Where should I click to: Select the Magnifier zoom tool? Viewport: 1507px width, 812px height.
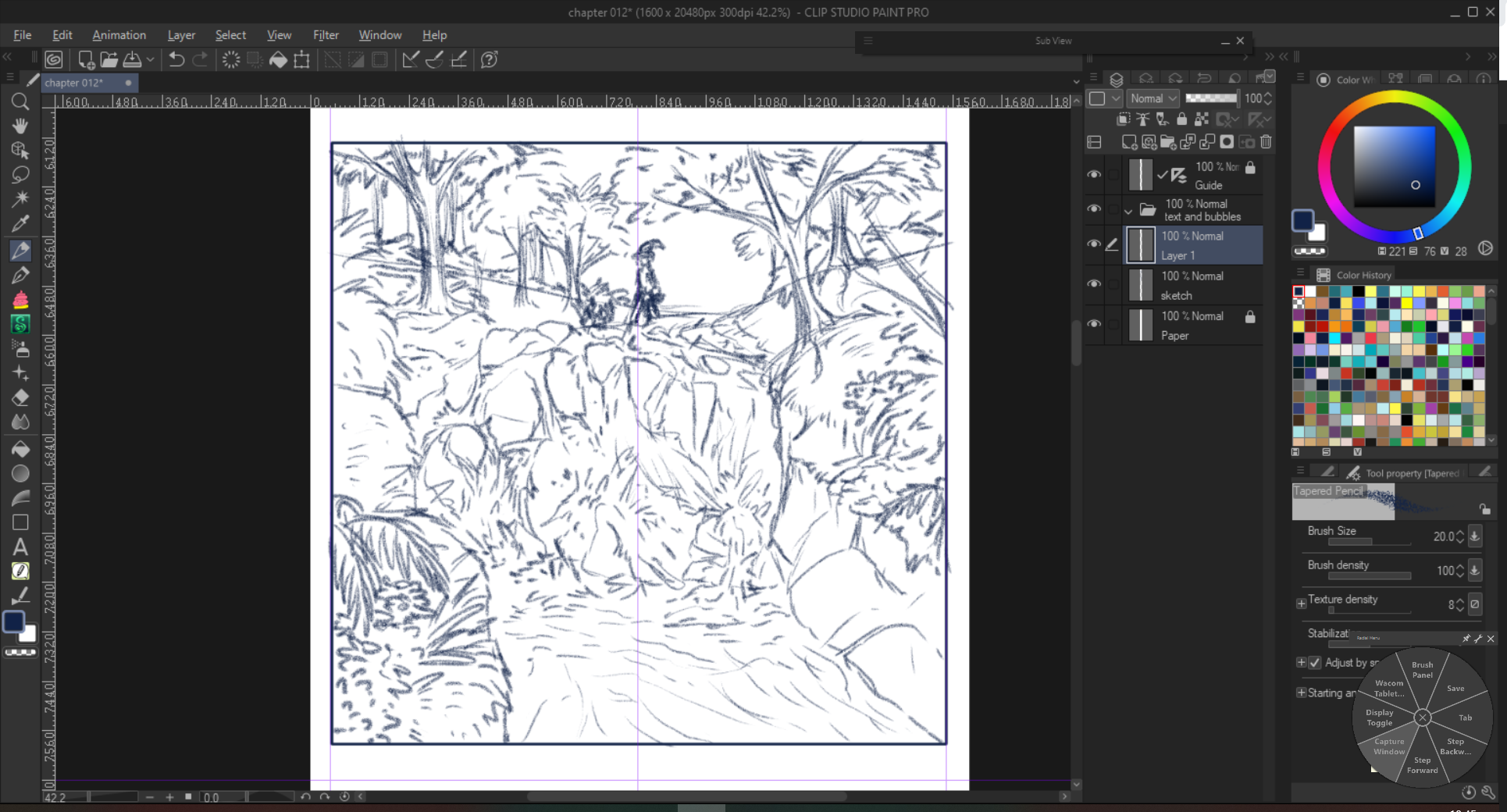(x=20, y=101)
